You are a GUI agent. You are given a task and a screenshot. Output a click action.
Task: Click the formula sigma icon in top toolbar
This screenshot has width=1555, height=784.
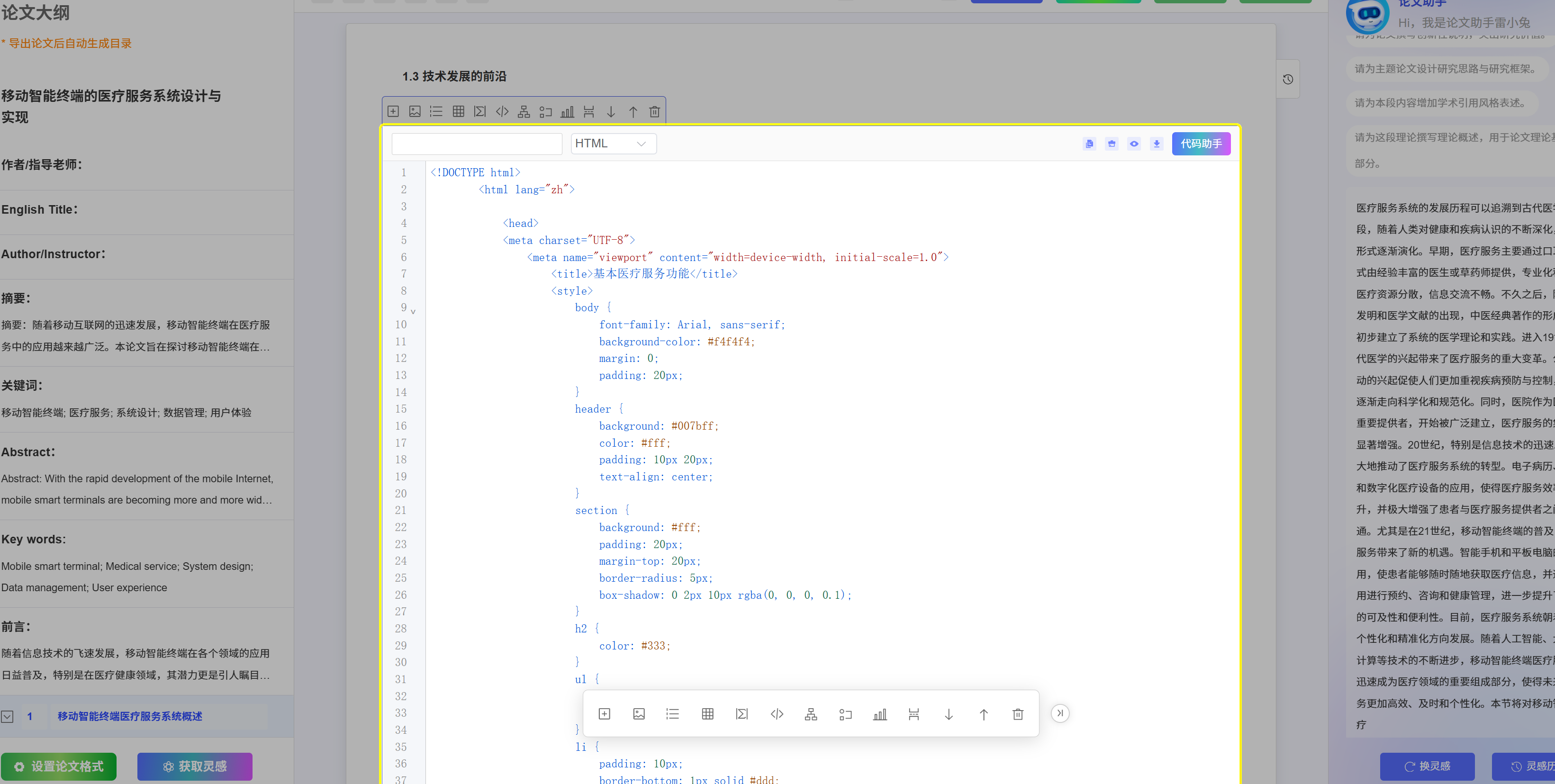pyautogui.click(x=480, y=112)
